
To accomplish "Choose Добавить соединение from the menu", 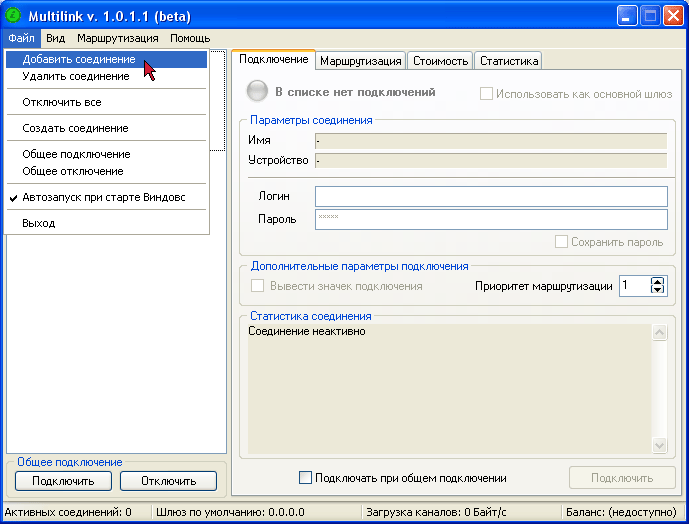I will tap(106, 59).
